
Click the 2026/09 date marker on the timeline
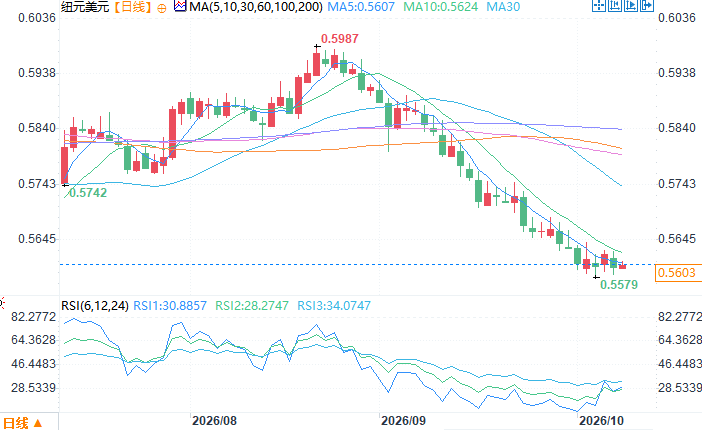(x=403, y=421)
